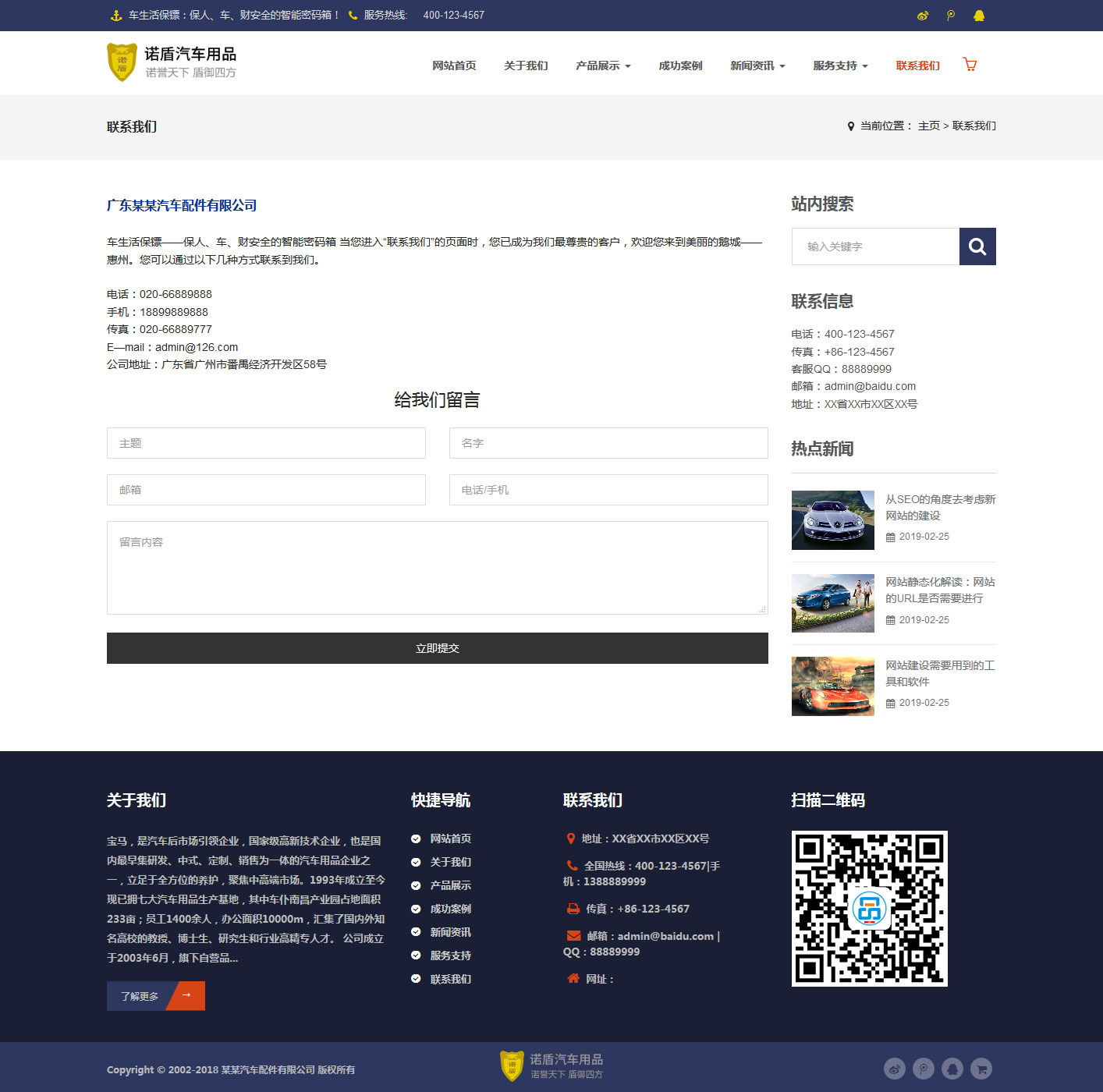Open the silver Mercedes news thumbnail
The height and width of the screenshot is (1092, 1103).
coord(832,520)
